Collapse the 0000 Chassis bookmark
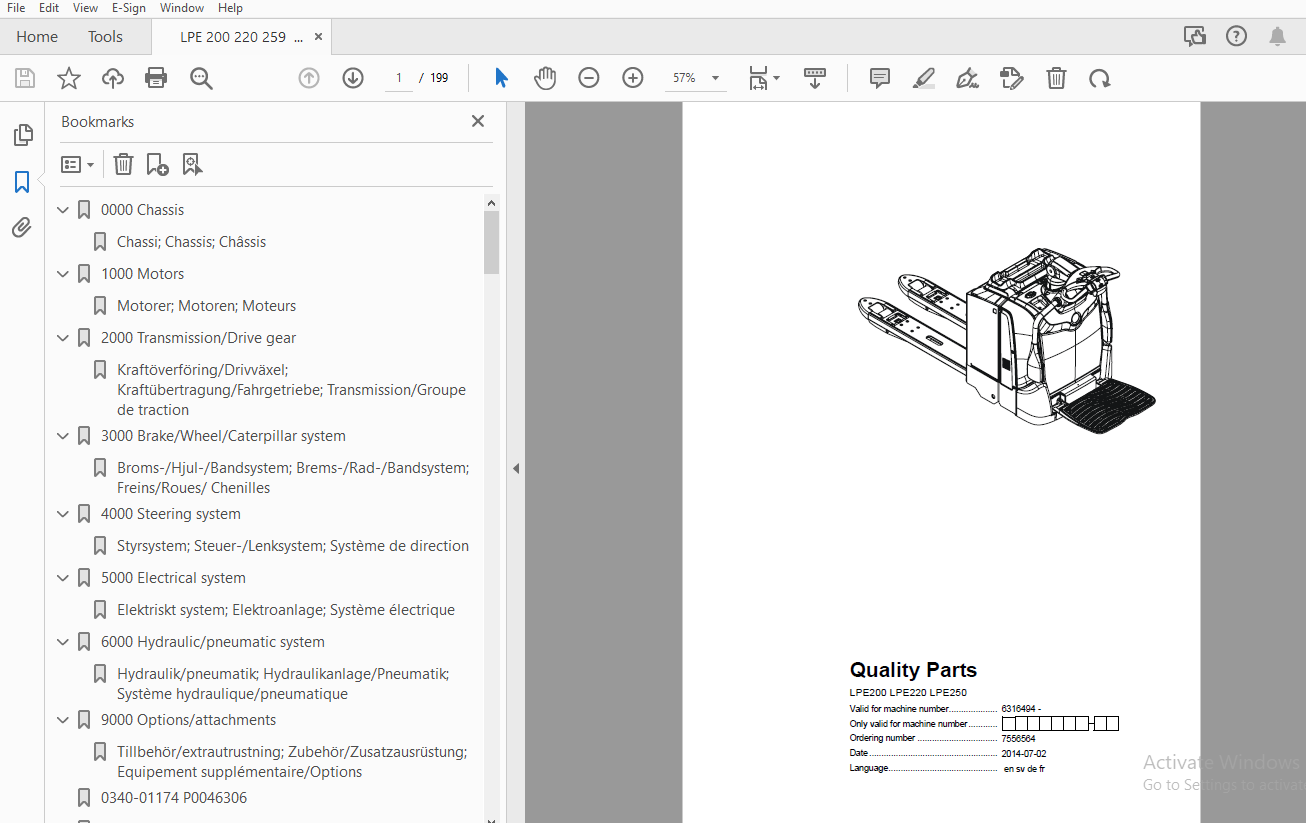 tap(63, 210)
